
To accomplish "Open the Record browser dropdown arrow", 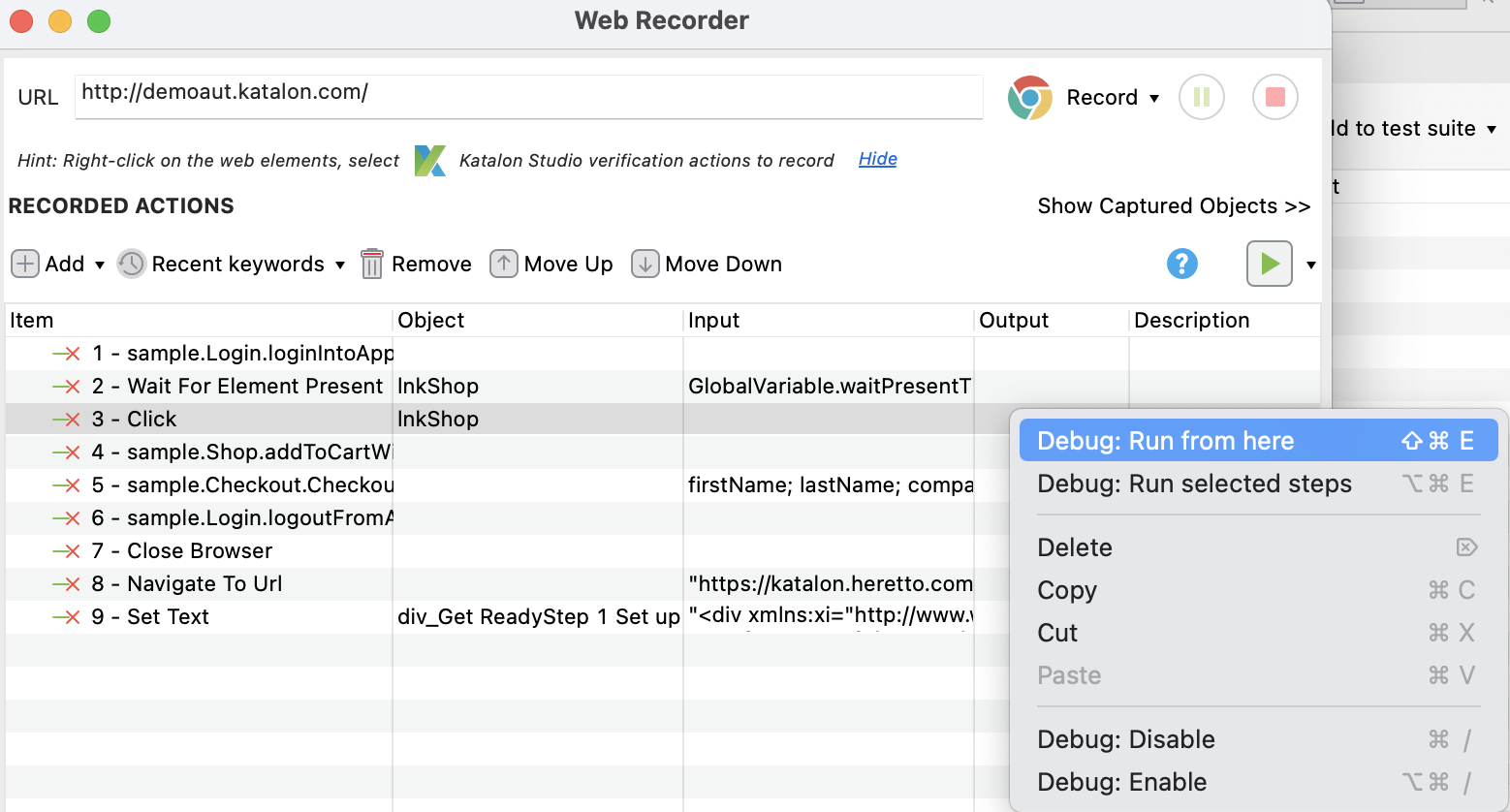I will click(1154, 98).
